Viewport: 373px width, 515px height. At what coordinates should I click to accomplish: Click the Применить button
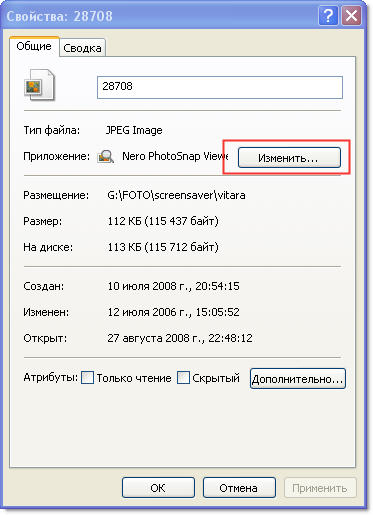320,488
